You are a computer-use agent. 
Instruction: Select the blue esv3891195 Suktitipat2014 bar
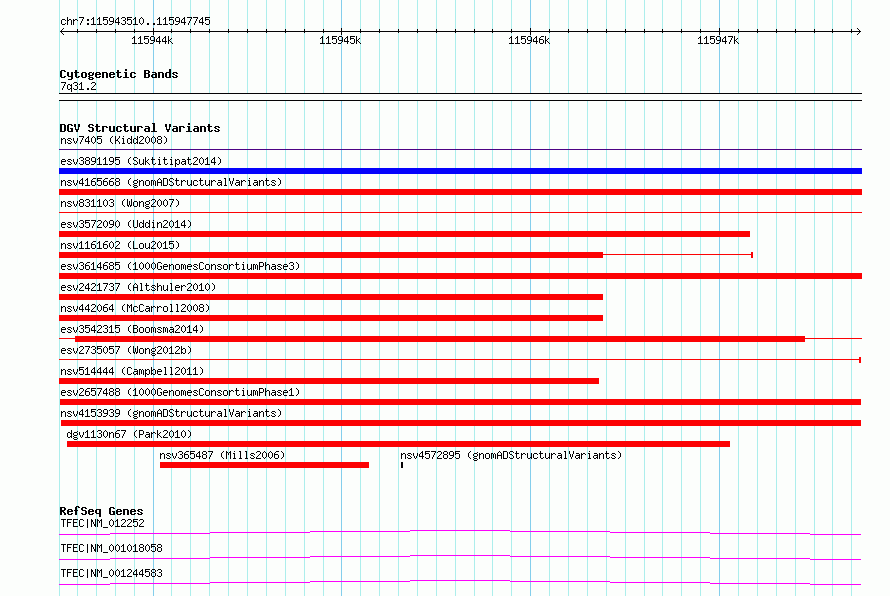pos(460,171)
